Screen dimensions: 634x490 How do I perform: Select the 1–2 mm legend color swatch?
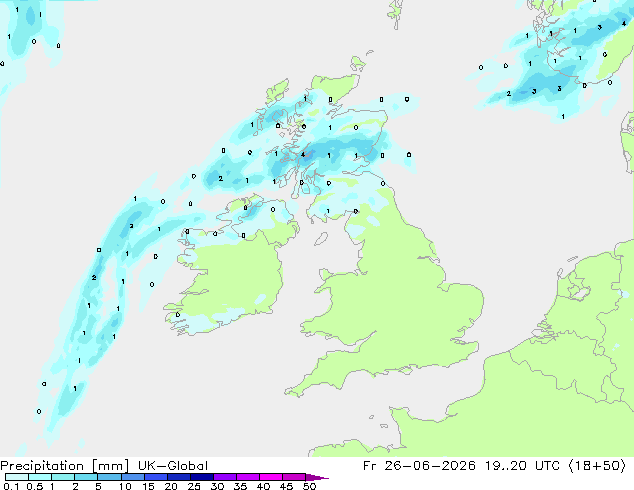63,477
